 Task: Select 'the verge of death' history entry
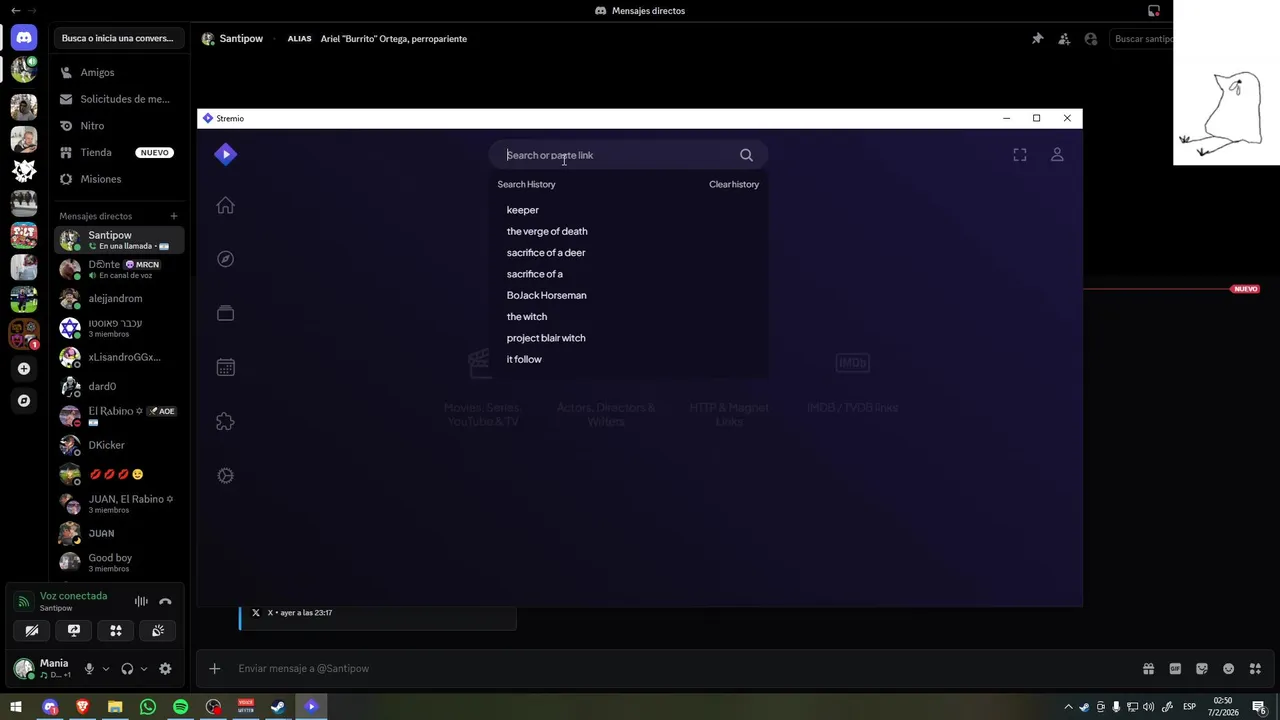pos(547,231)
